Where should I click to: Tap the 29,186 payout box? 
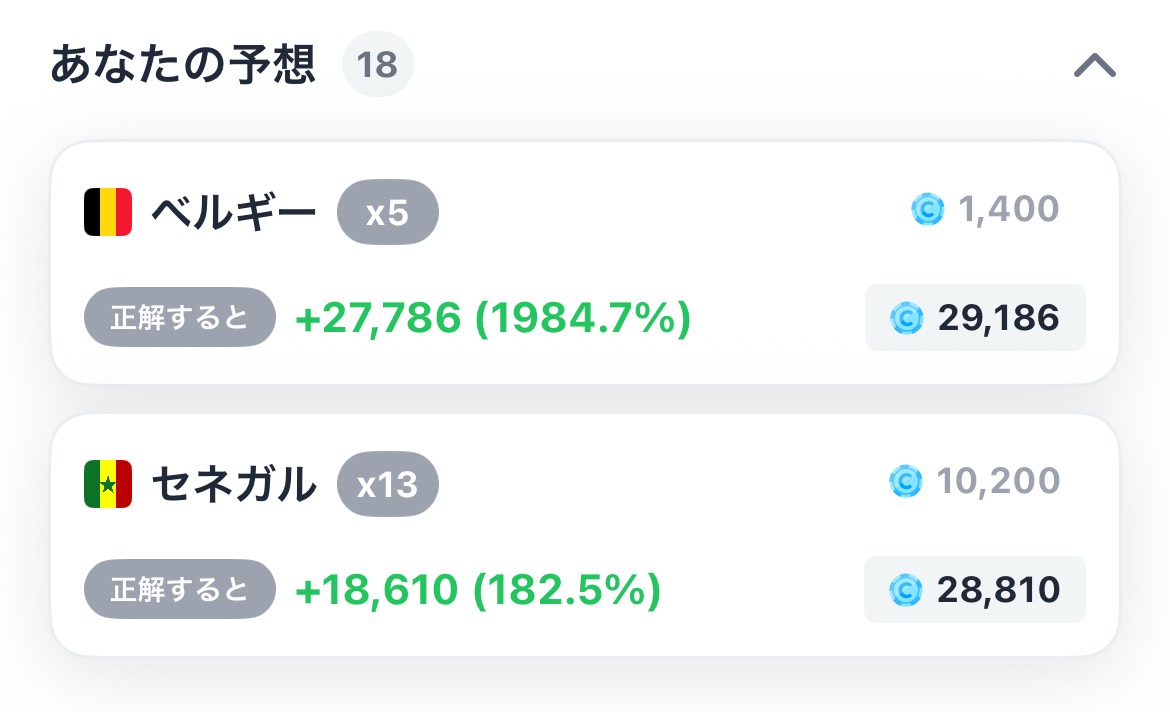coord(975,317)
